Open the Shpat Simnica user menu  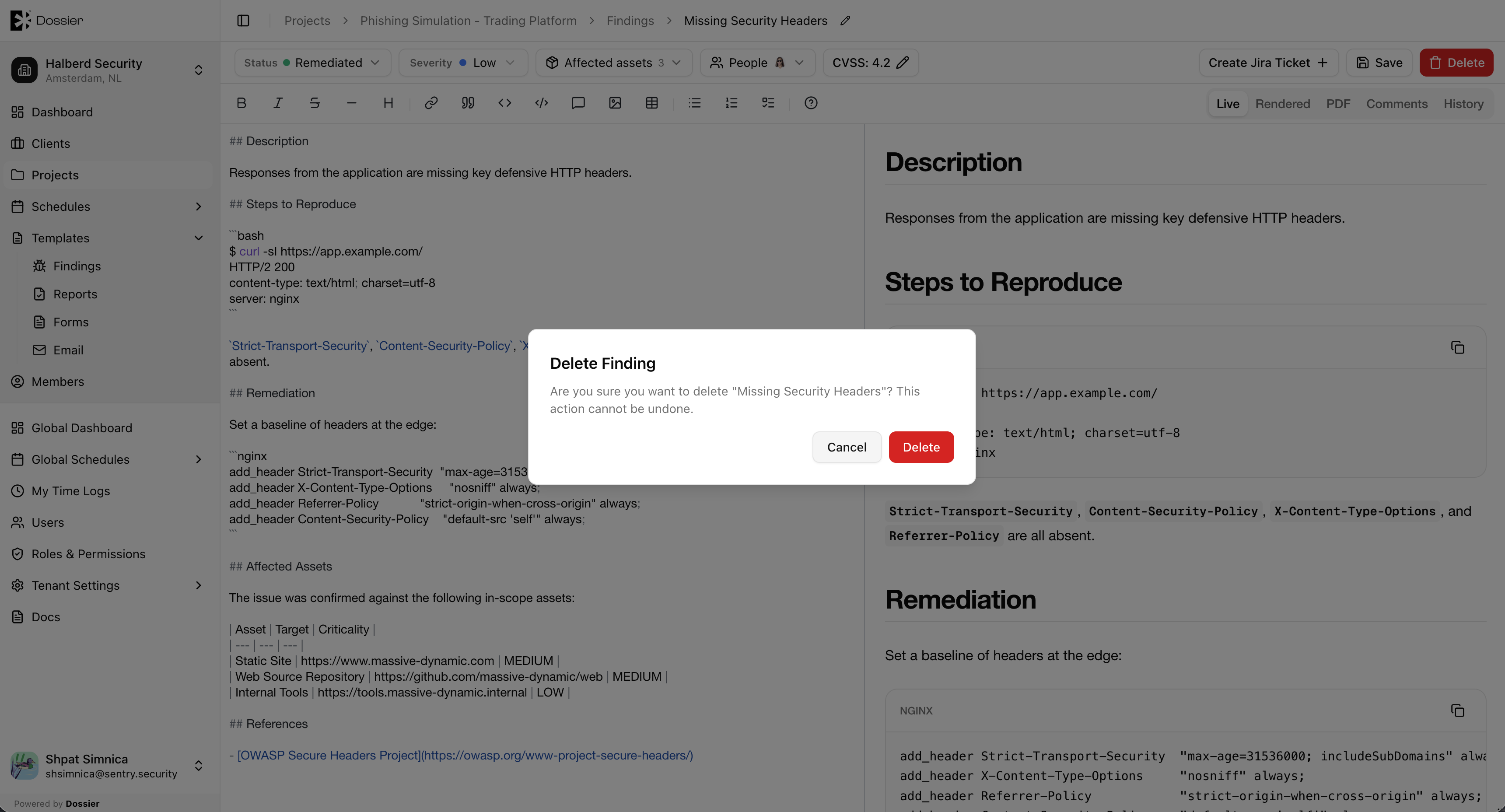109,765
